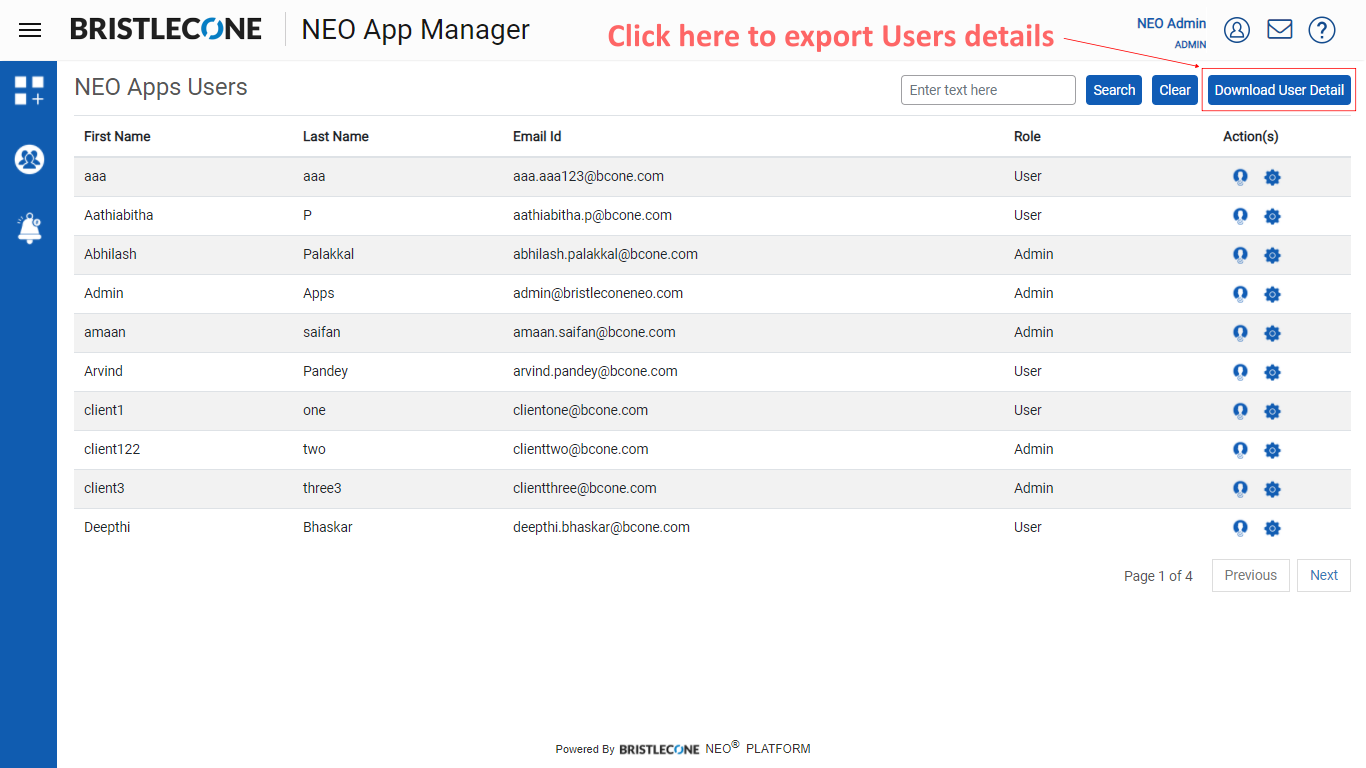Click user icon for admin@bristleconeneo.com row
This screenshot has height=768, width=1366.
click(1240, 294)
